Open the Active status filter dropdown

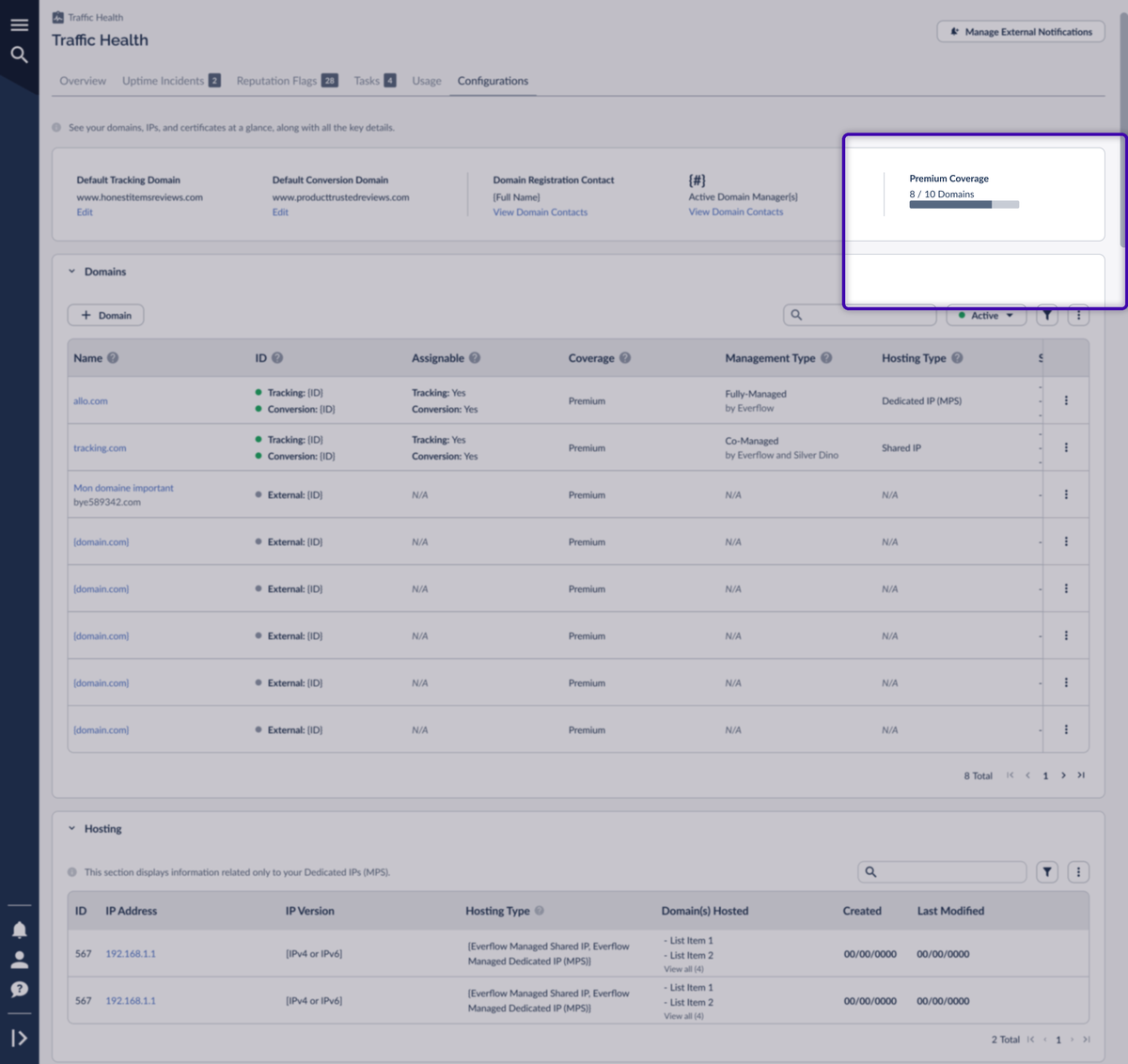point(986,315)
